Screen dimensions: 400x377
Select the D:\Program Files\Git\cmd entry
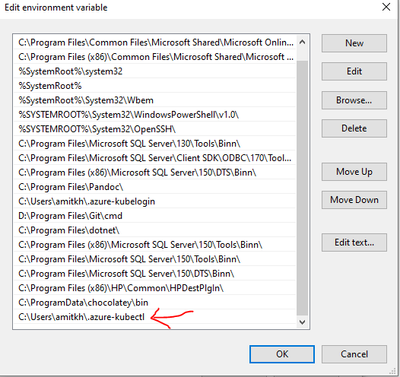coord(155,216)
